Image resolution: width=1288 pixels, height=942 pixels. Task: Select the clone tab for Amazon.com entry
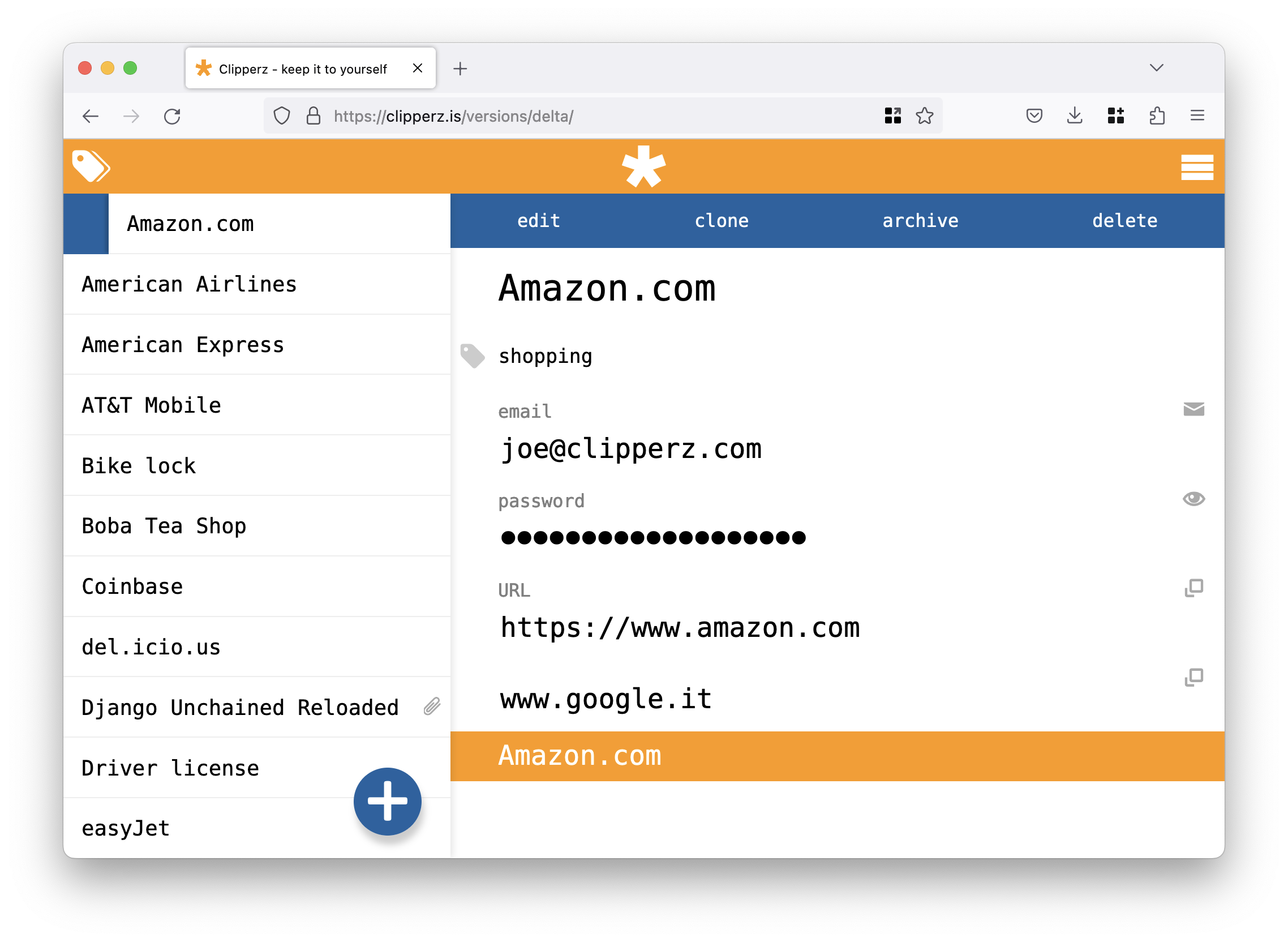pos(722,220)
